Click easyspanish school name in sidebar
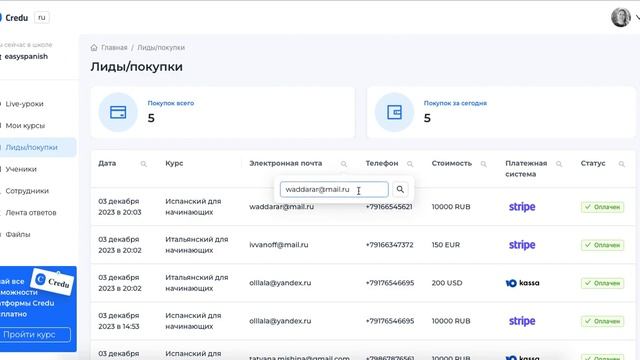 coord(26,57)
